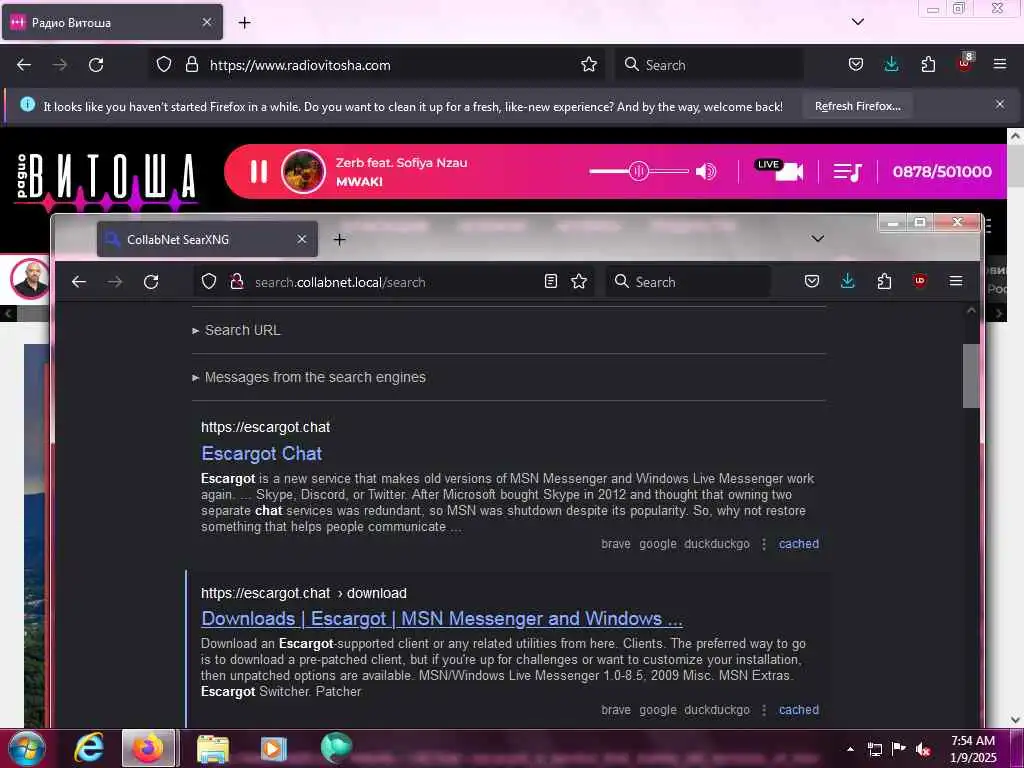1024x768 pixels.
Task: Open Pocket in the back Firefox window
Action: 856,65
